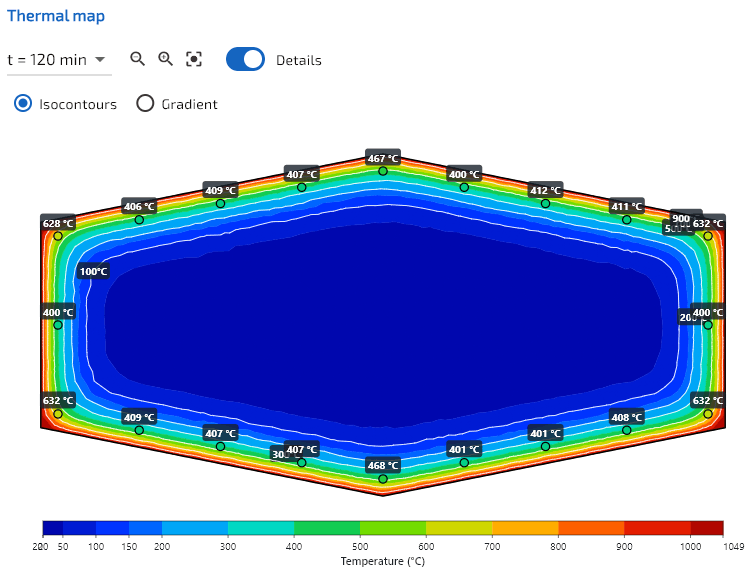The width and height of the screenshot is (756, 575).
Task: Click the 628 °C probe point marker
Action: pyautogui.click(x=58, y=236)
